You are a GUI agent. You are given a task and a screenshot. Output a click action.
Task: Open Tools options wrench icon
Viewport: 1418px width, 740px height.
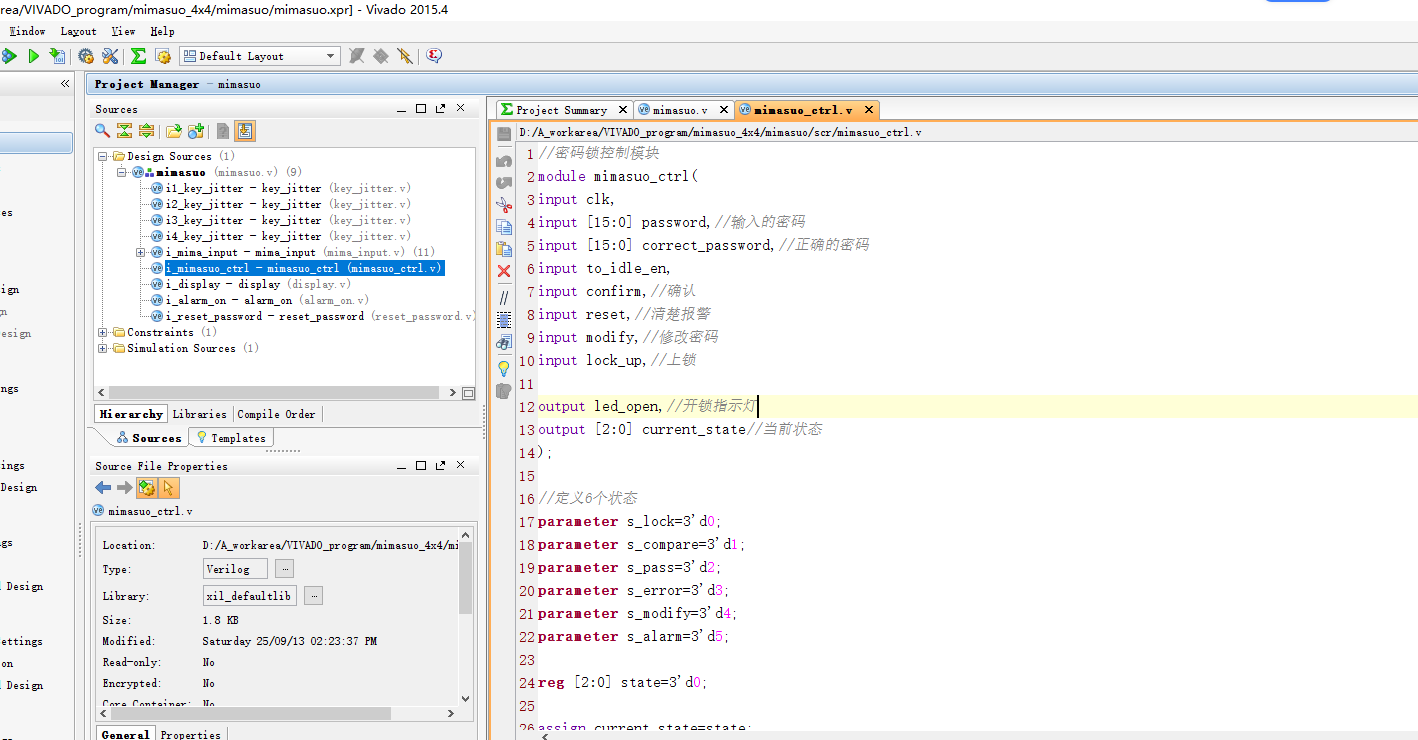pyautogui.click(x=110, y=56)
